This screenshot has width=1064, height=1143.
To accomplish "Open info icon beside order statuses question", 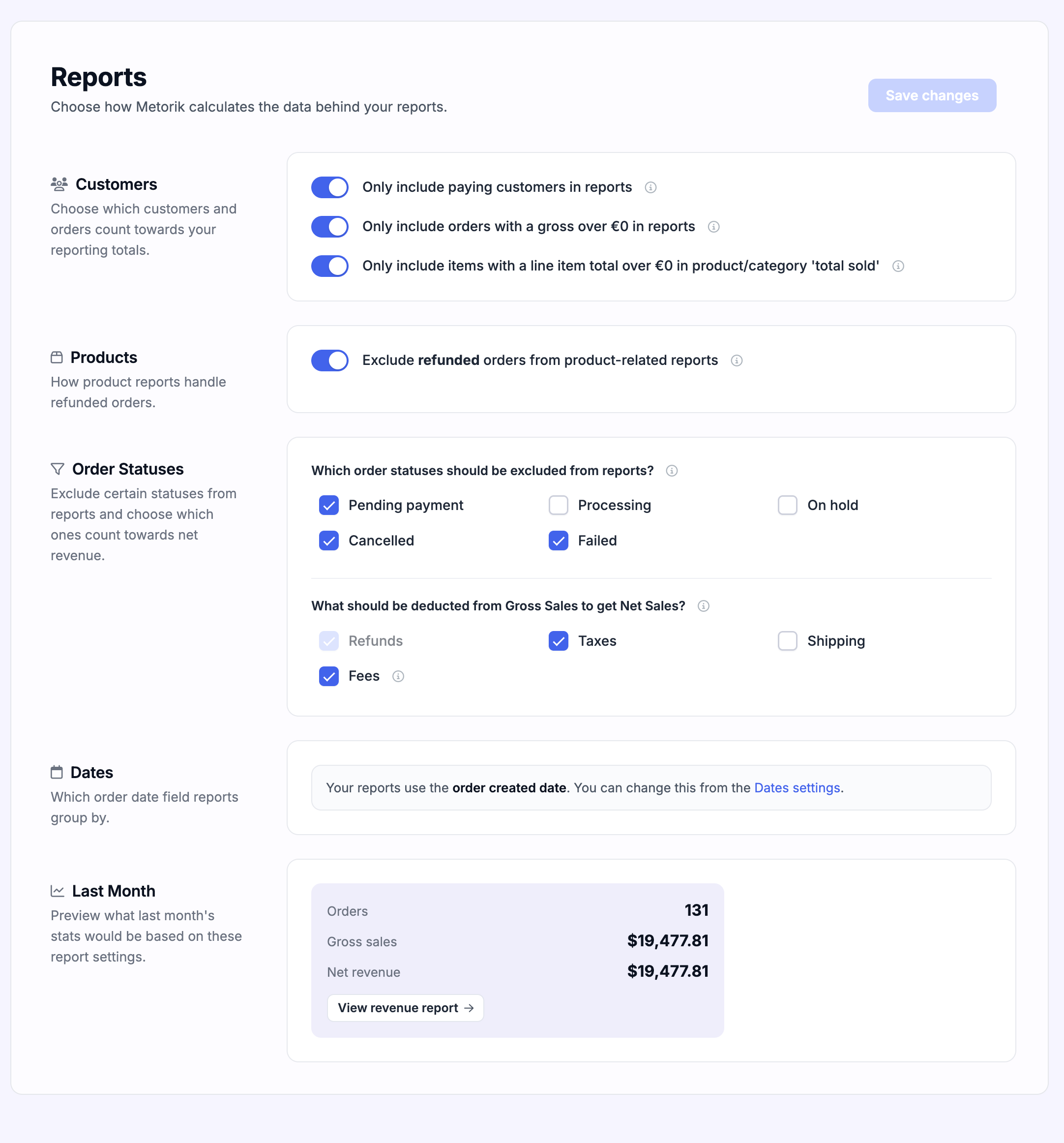I will pyautogui.click(x=672, y=471).
